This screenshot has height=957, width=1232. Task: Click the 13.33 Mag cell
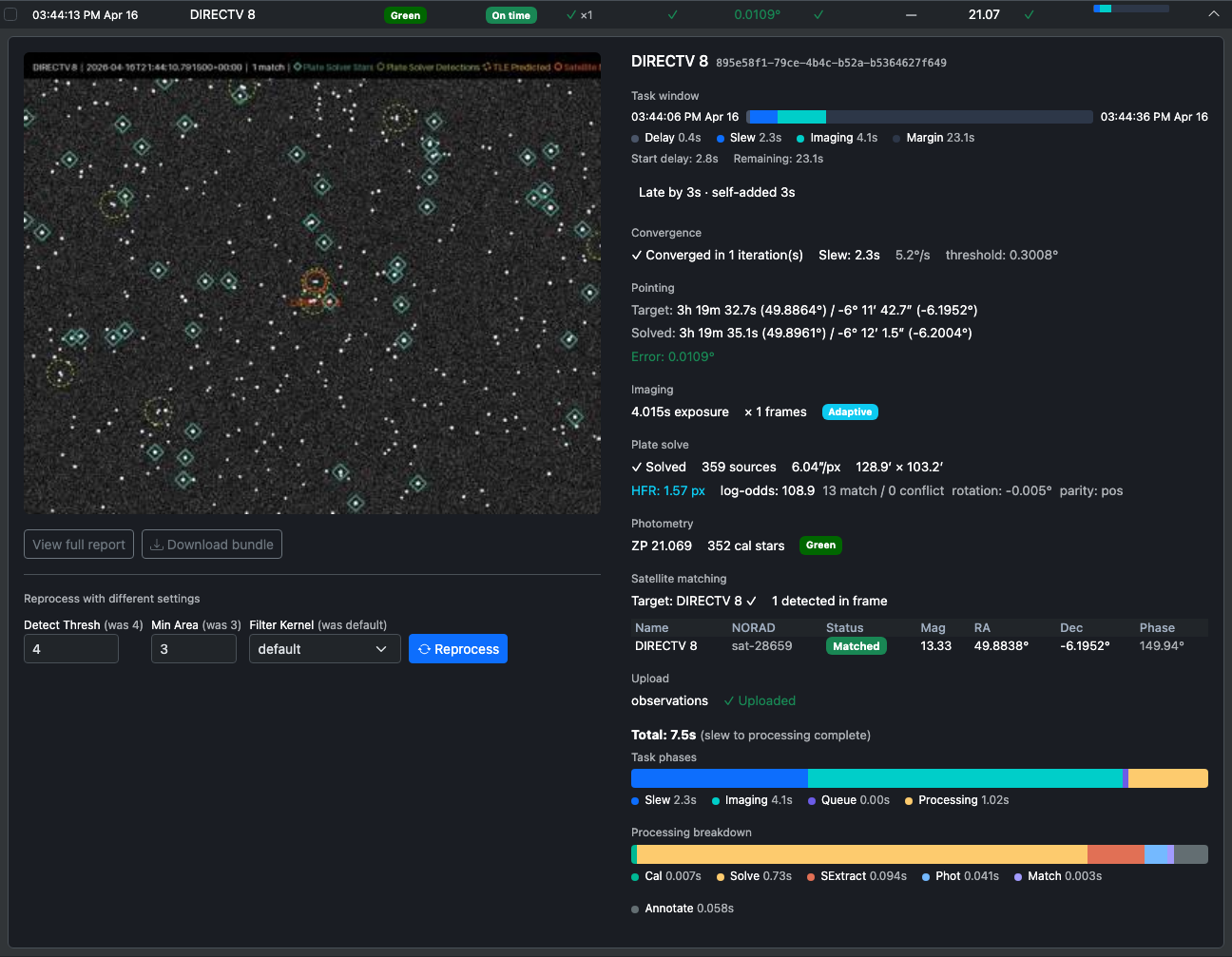click(936, 646)
